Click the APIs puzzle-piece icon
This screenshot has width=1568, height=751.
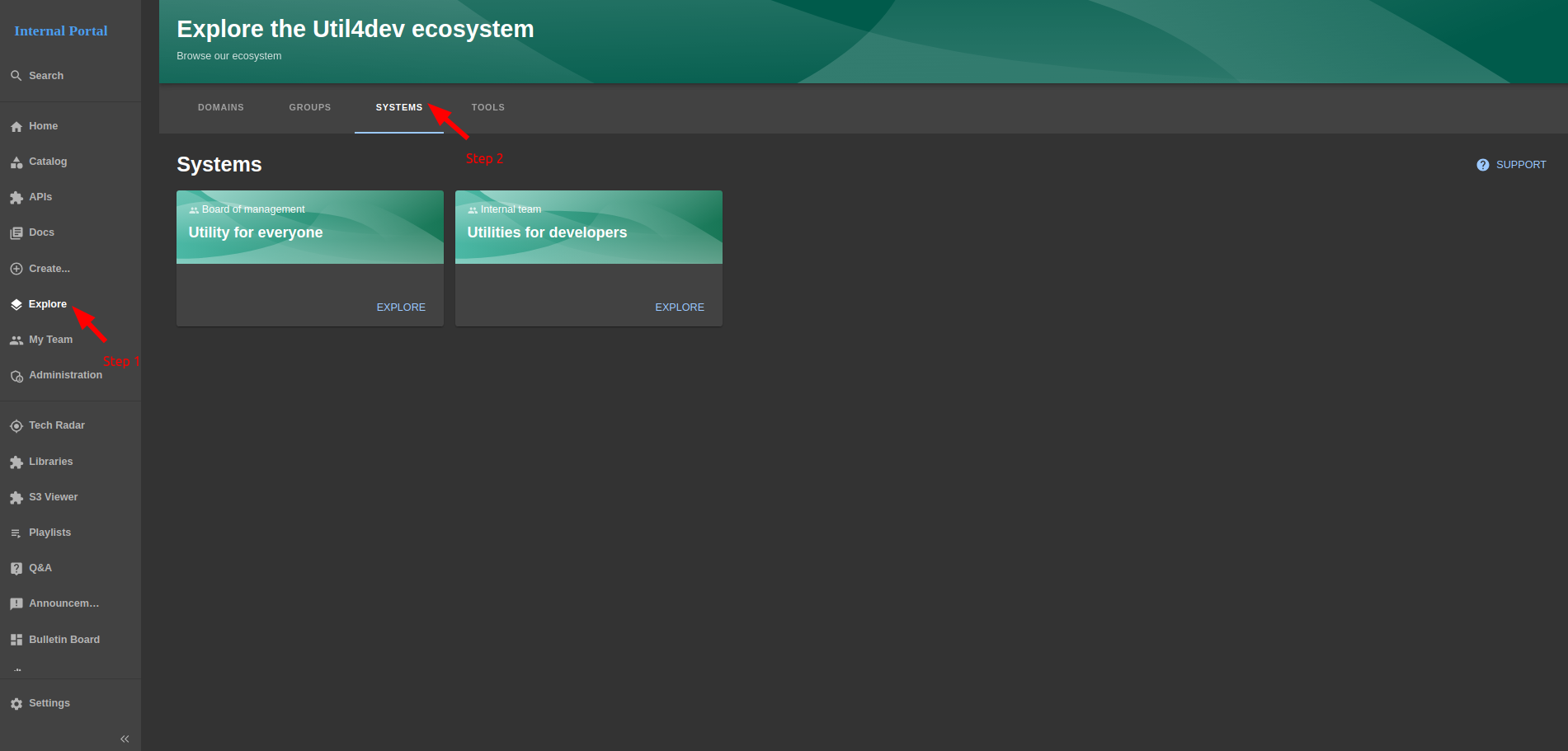pos(16,198)
